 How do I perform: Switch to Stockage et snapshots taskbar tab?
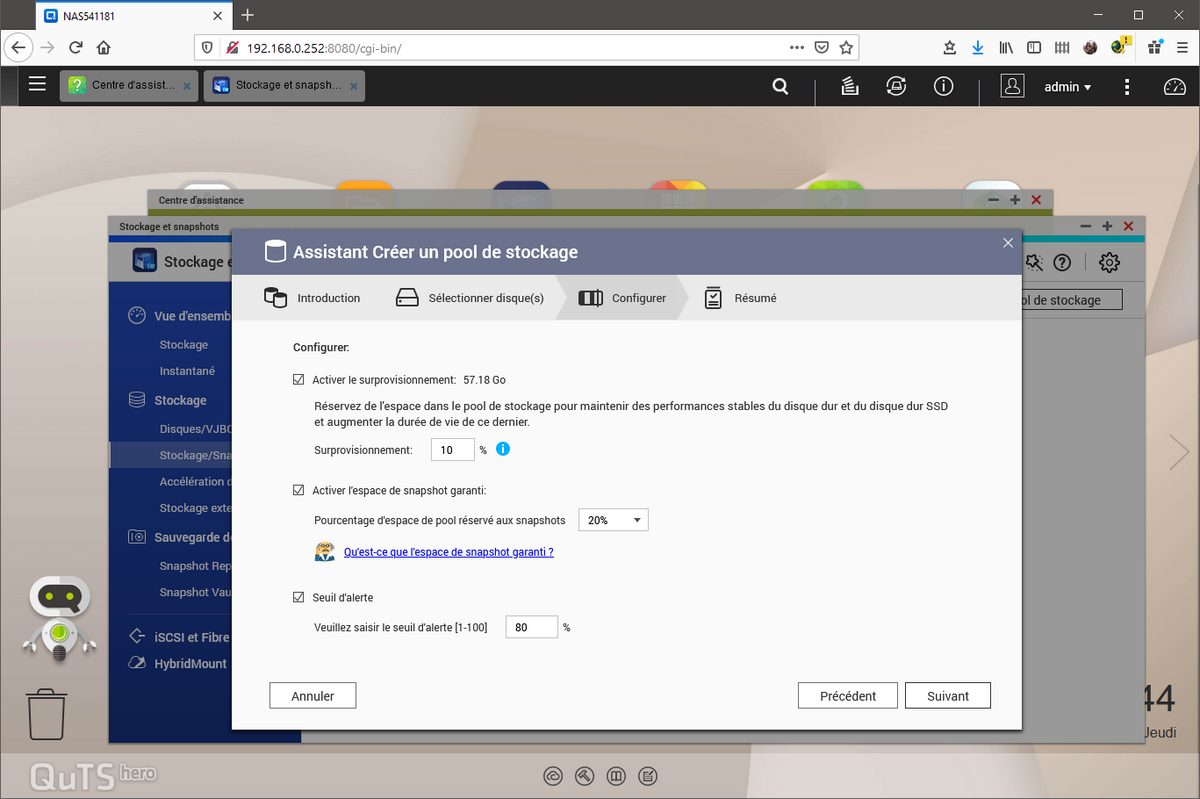[284, 86]
